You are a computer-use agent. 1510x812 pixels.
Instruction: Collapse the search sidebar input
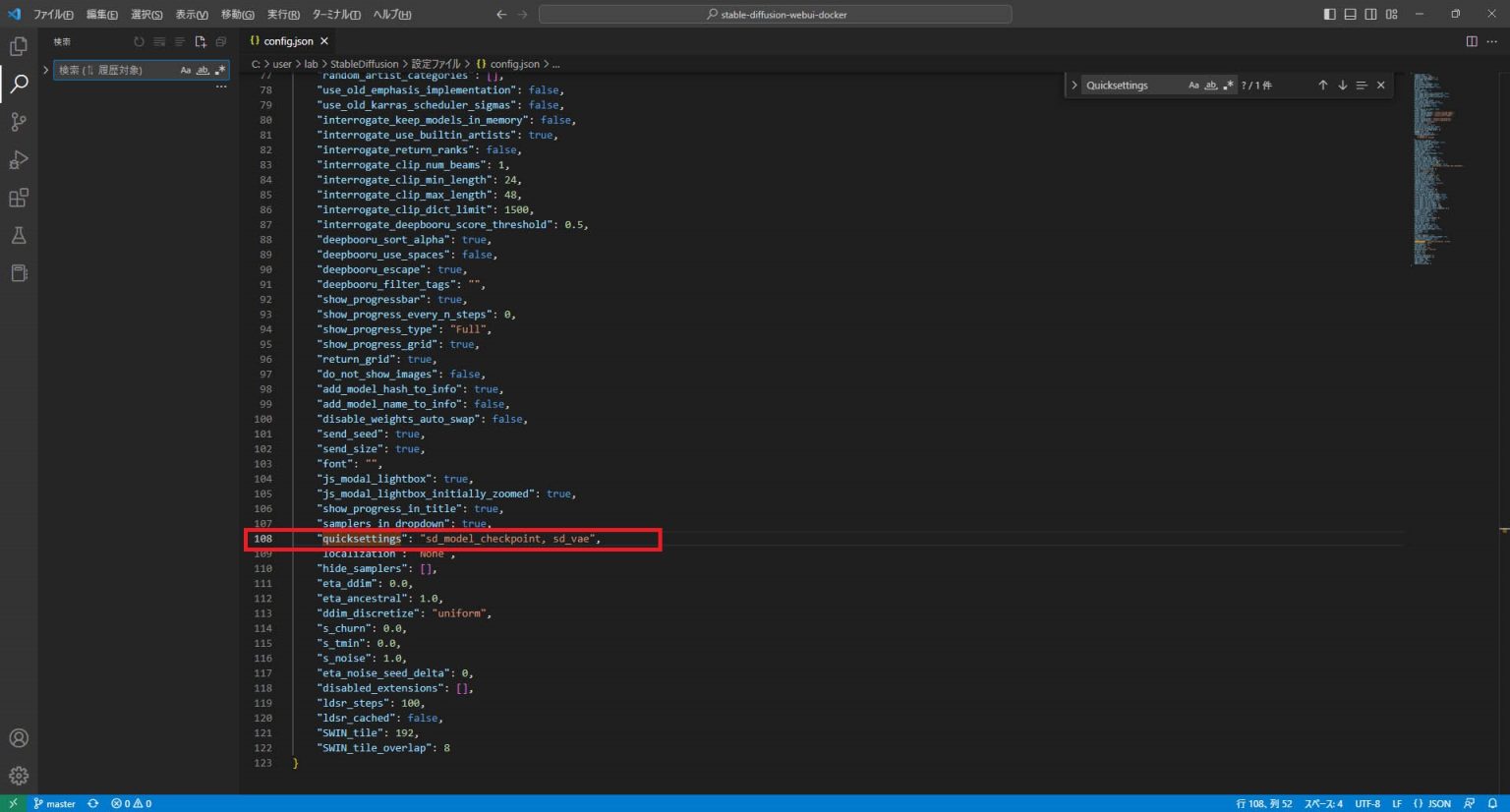(46, 70)
